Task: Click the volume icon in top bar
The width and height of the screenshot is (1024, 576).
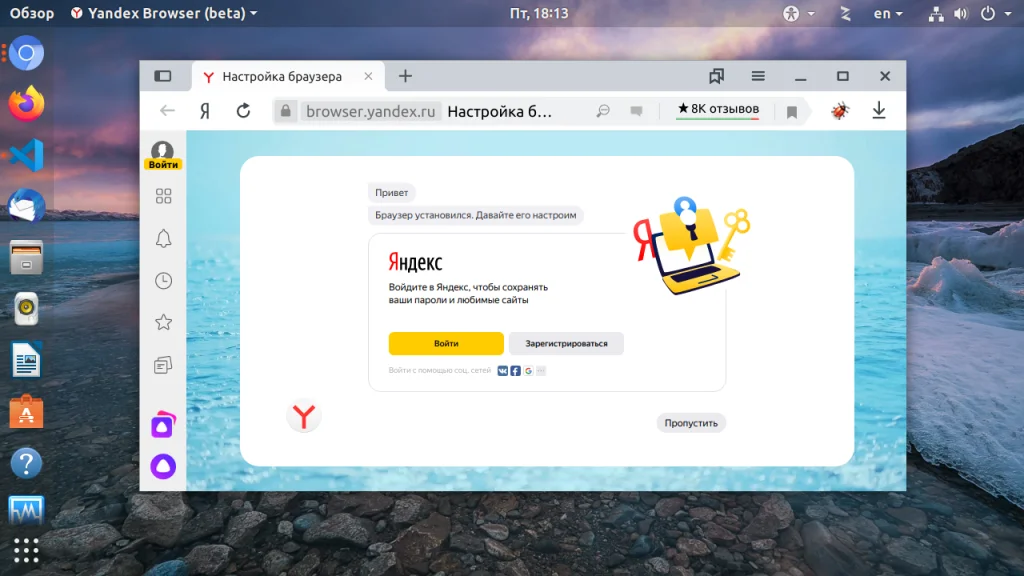Action: pyautogui.click(x=961, y=14)
